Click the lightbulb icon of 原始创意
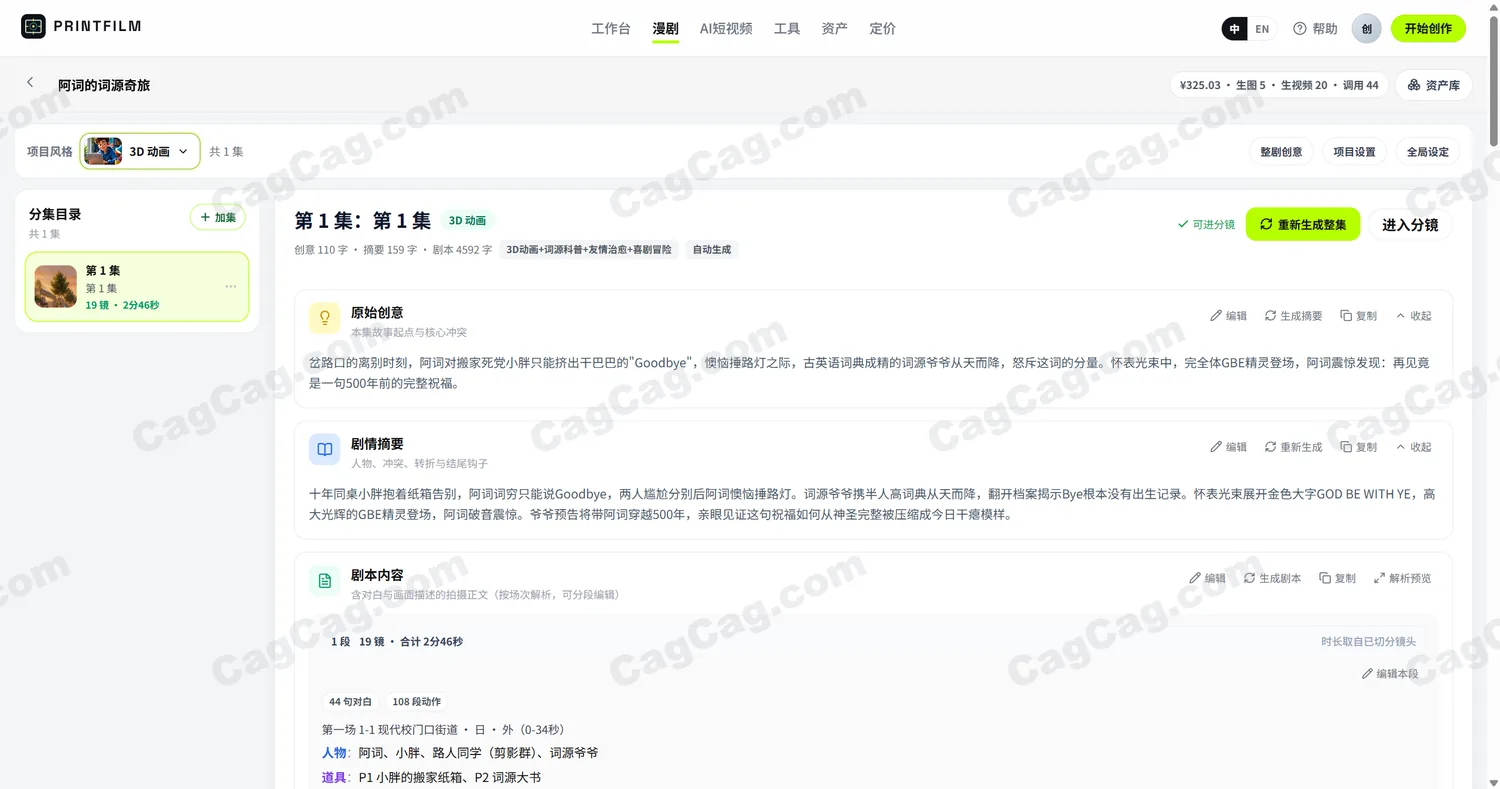 pyautogui.click(x=324, y=319)
